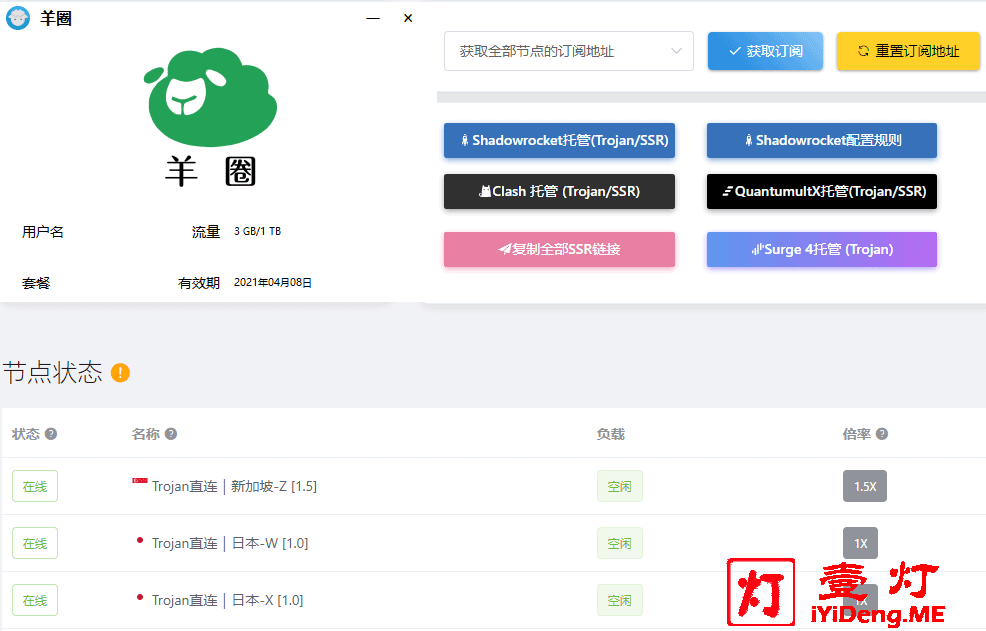The image size is (986, 631).
Task: Select Trojan直连 | 日本-W [1.0] node name
Action: point(230,544)
